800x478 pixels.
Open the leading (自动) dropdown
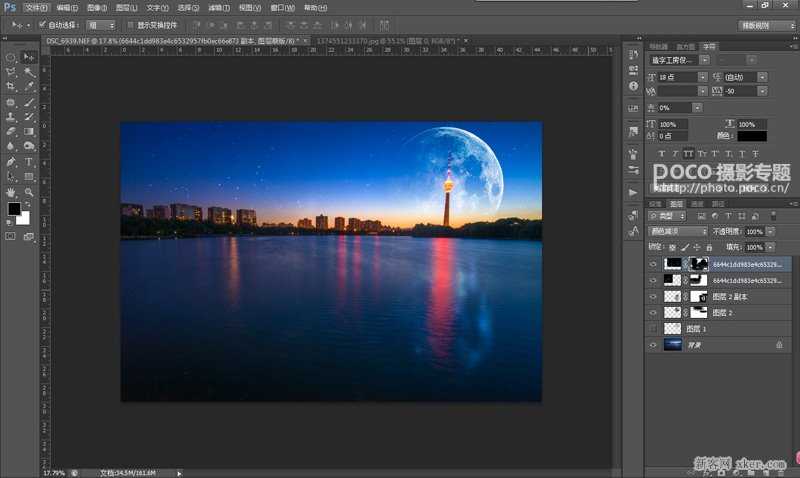[762, 77]
